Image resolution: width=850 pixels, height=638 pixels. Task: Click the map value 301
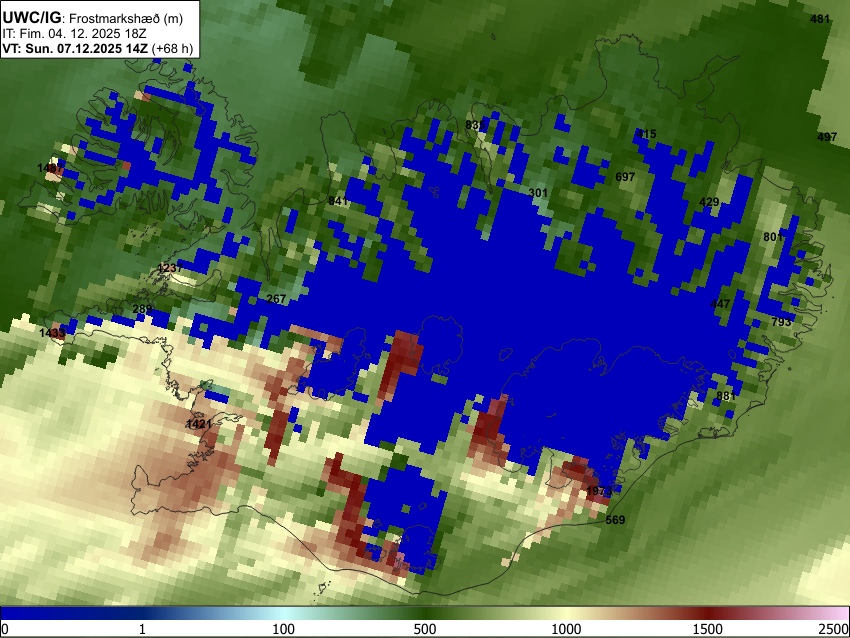click(538, 192)
